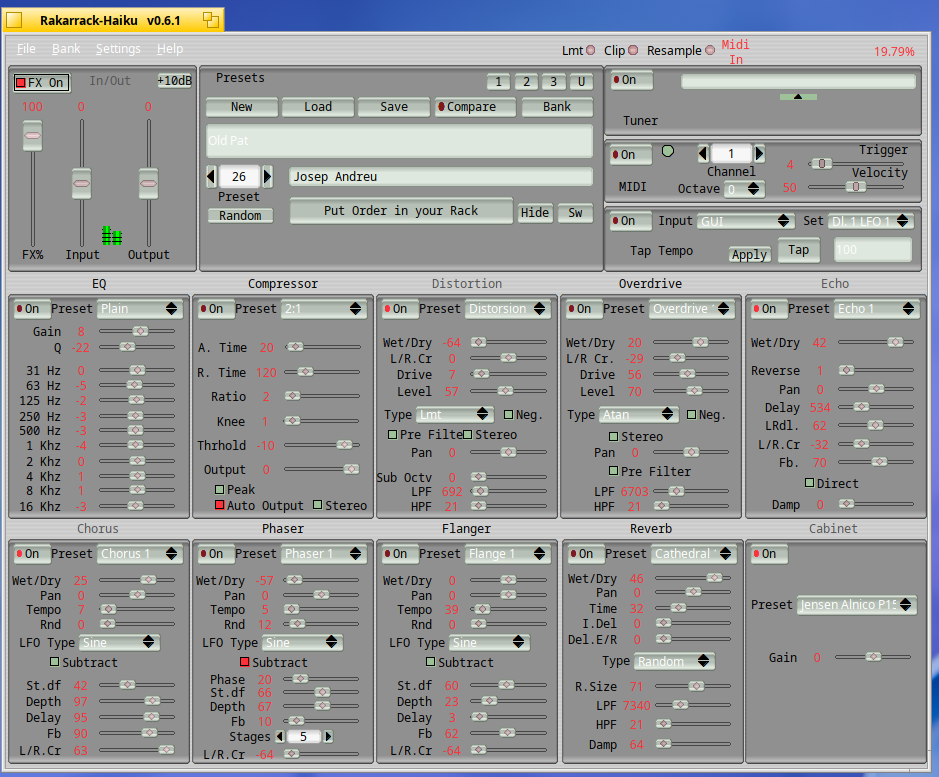Screen dimensions: 939x777
Task: Open the Distortion Type Lmt dropdown
Action: point(455,415)
